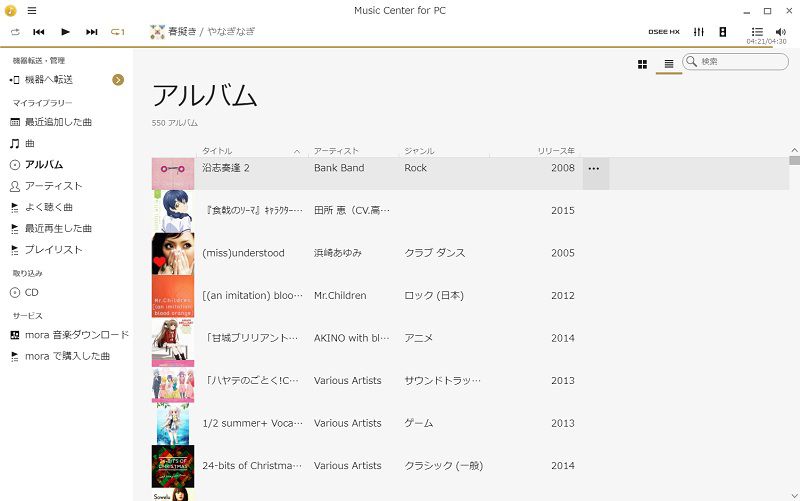Toggle DSEE HX upscaling

[663, 32]
